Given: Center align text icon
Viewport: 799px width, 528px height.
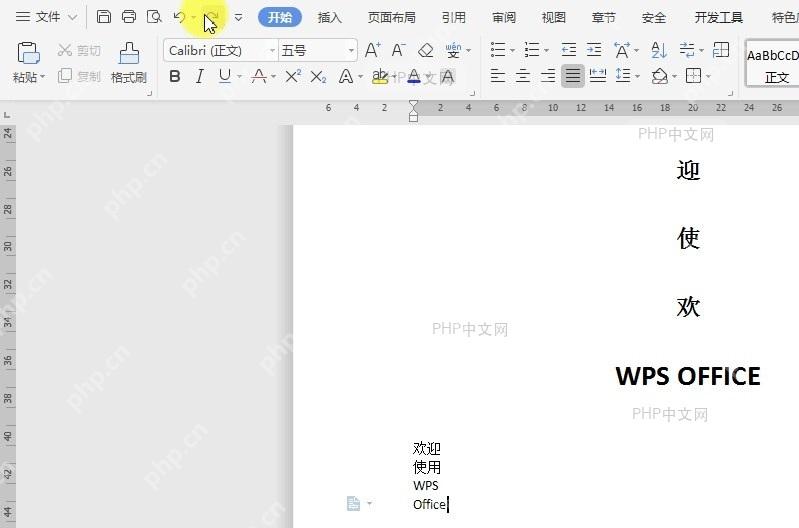Looking at the screenshot, I should click(523, 76).
